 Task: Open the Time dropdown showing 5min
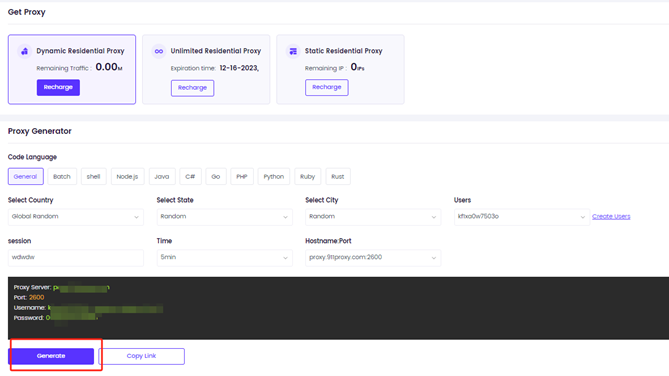pyautogui.click(x=224, y=258)
